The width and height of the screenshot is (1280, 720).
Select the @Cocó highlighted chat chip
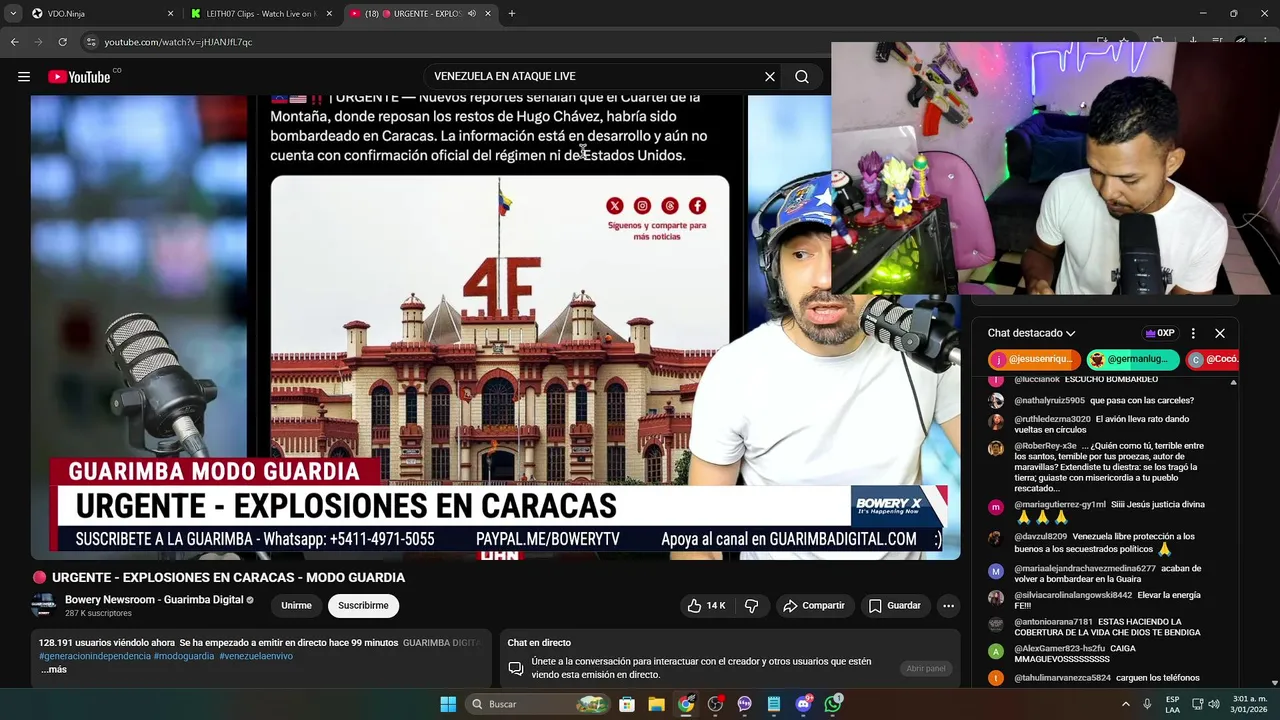[1213, 360]
